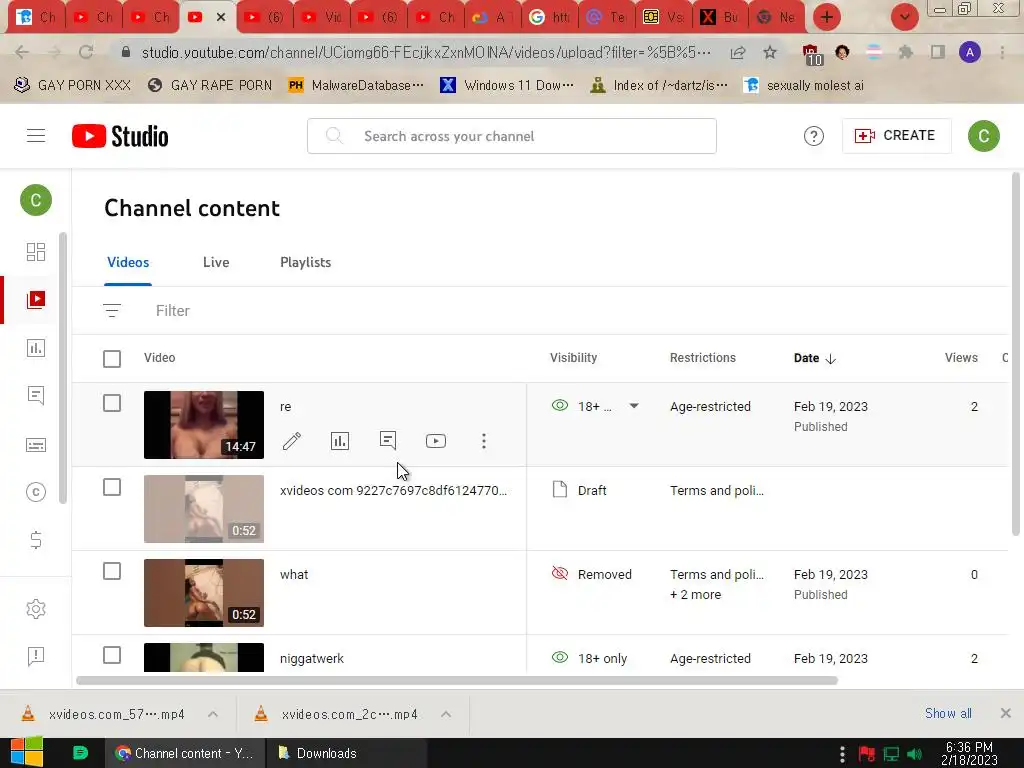Screen dimensions: 1024x768
Task: Focus the "Search across your channel" box
Action: coord(512,136)
